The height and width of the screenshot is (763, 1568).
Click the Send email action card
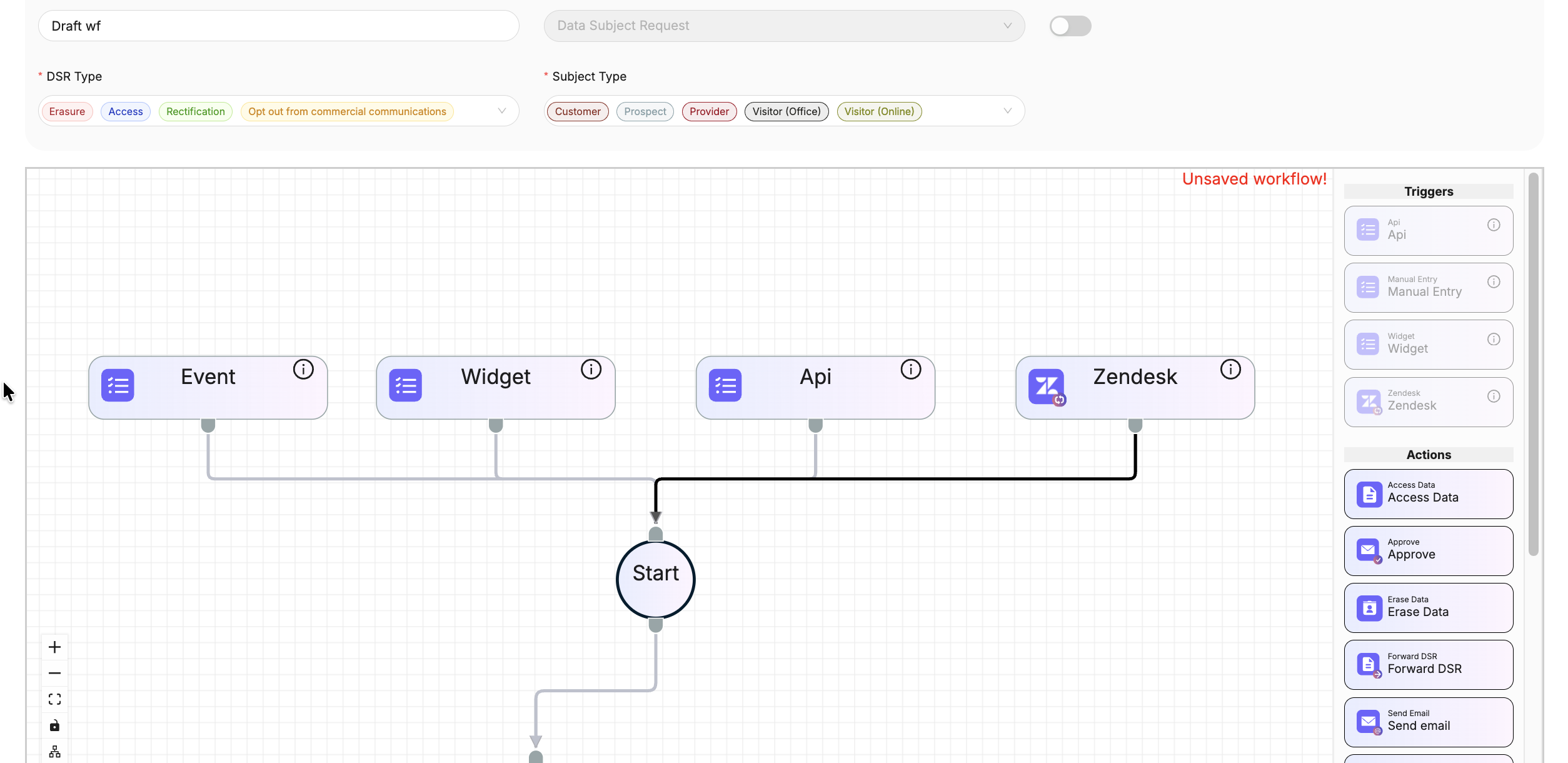click(x=1429, y=722)
